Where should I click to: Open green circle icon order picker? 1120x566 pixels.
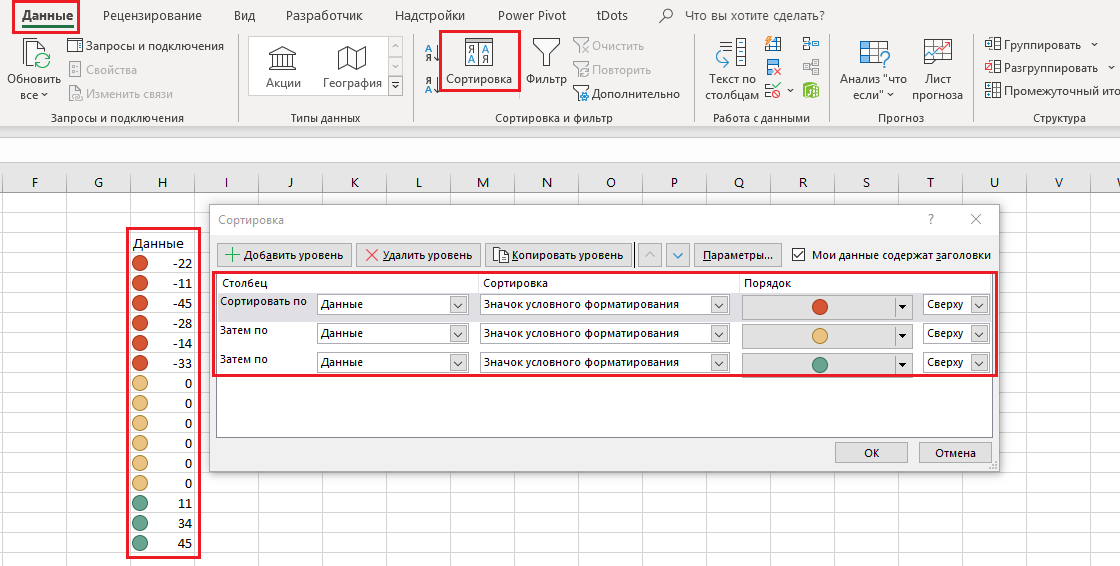(x=827, y=364)
